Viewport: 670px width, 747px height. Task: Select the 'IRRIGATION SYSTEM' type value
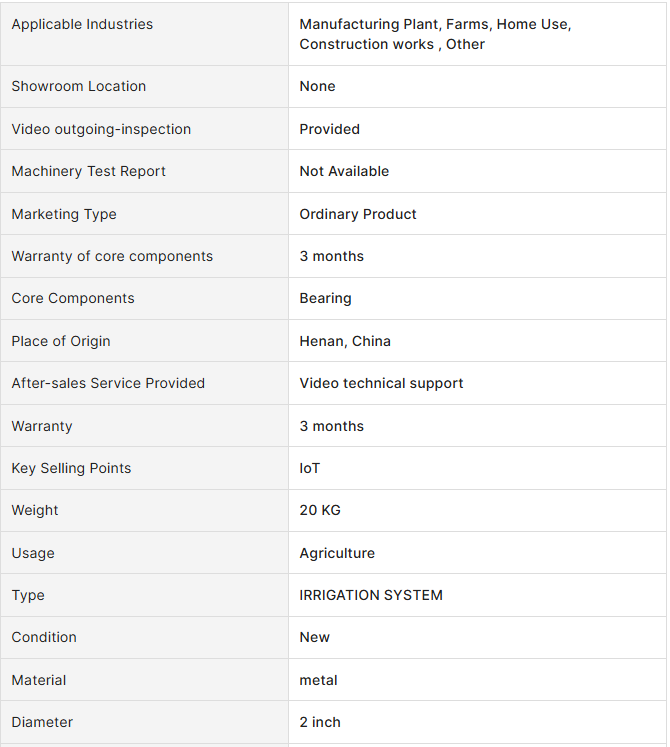click(371, 595)
